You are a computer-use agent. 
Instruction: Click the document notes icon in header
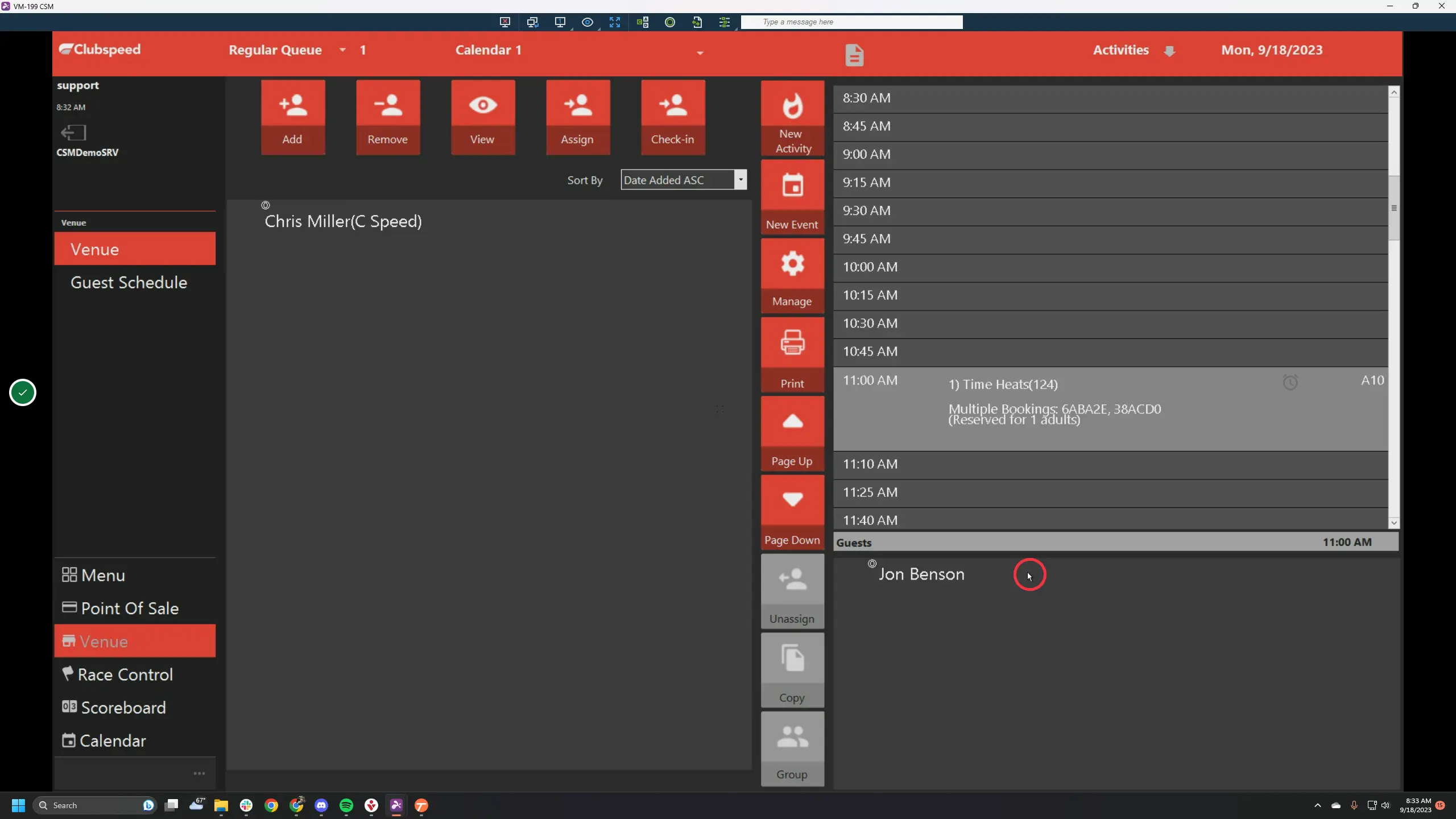pyautogui.click(x=854, y=55)
